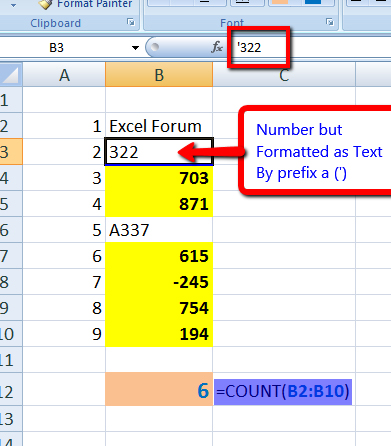Click the orange fill color button
391x446 pixels.
(280, 2)
